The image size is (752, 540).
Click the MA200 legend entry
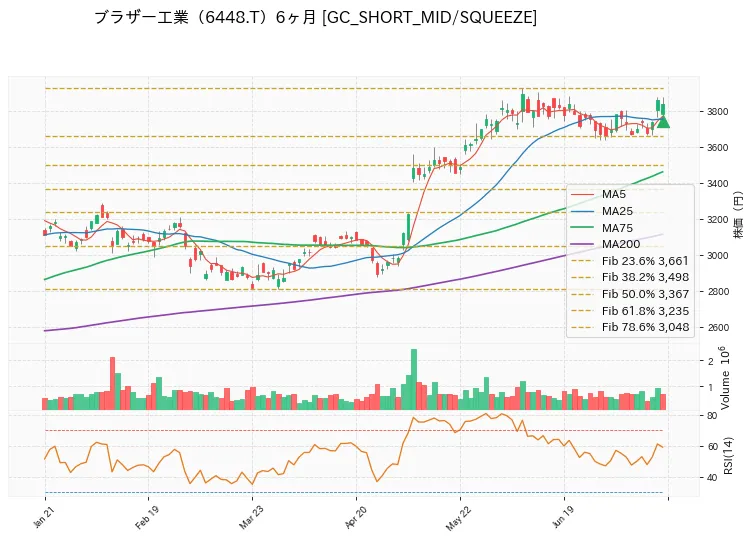tap(606, 244)
